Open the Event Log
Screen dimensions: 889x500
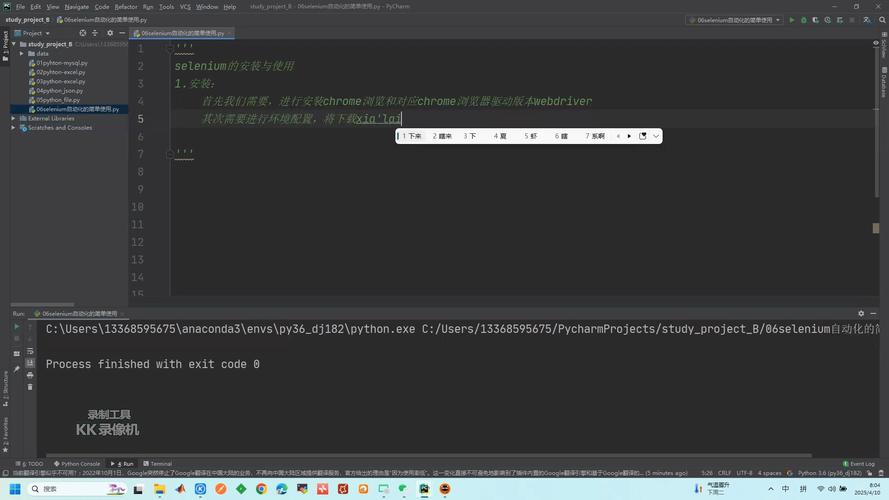(x=859, y=464)
